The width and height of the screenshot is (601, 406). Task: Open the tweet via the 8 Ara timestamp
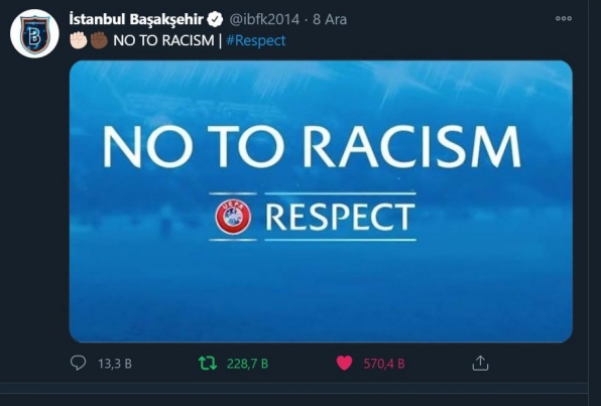tap(330, 19)
